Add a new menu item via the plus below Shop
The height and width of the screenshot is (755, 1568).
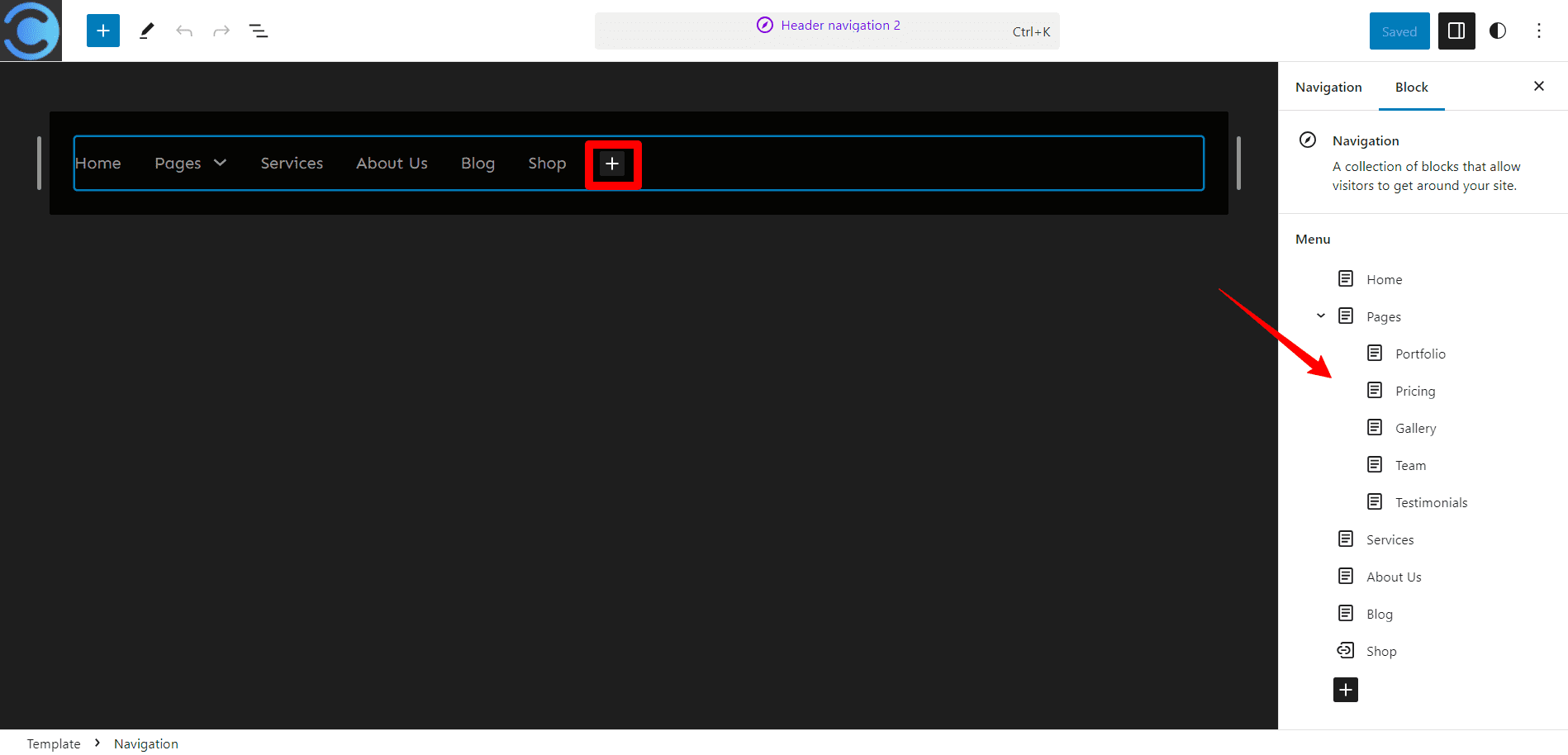click(x=1345, y=690)
